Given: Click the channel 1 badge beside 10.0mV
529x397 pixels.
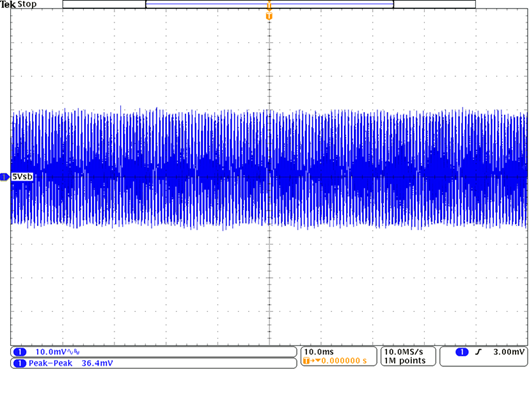Looking at the screenshot, I should click(20, 352).
